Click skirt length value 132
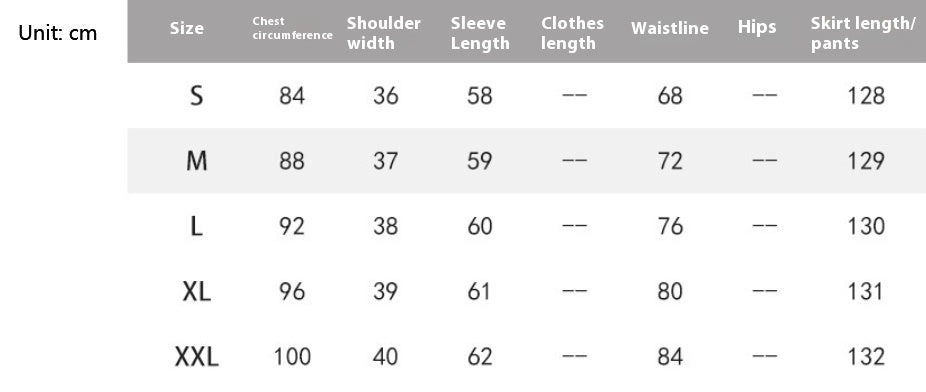Image resolution: width=926 pixels, height=392 pixels. pyautogui.click(x=866, y=357)
